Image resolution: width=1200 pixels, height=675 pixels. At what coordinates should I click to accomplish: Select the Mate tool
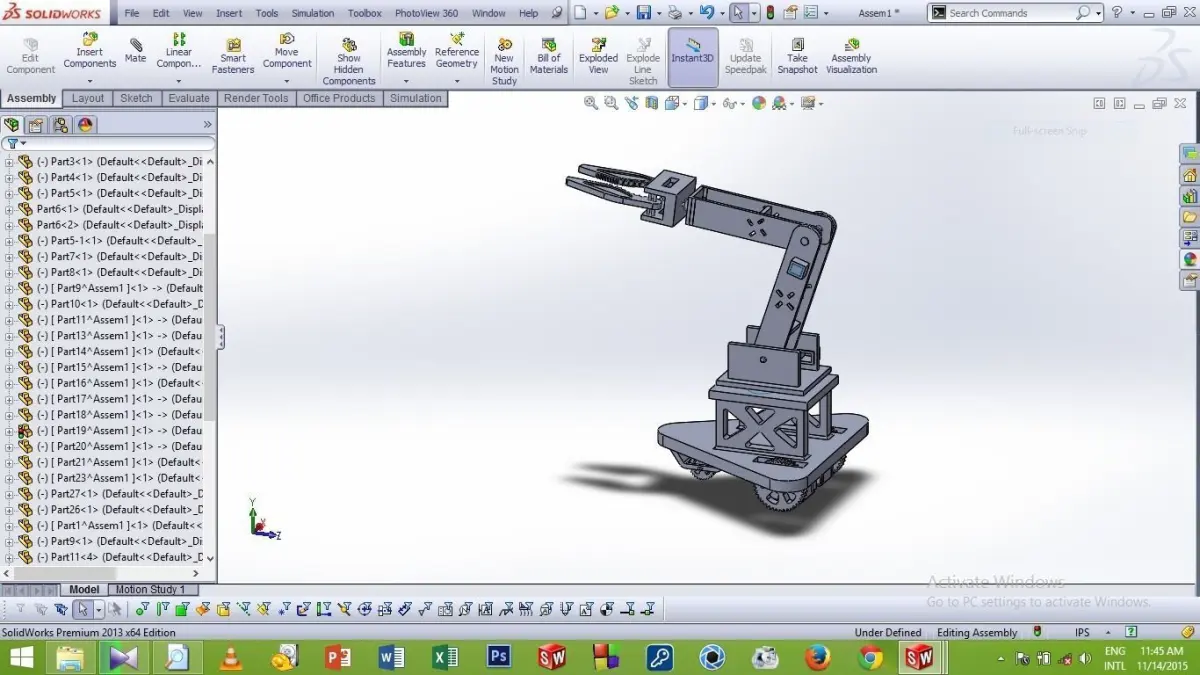point(136,52)
